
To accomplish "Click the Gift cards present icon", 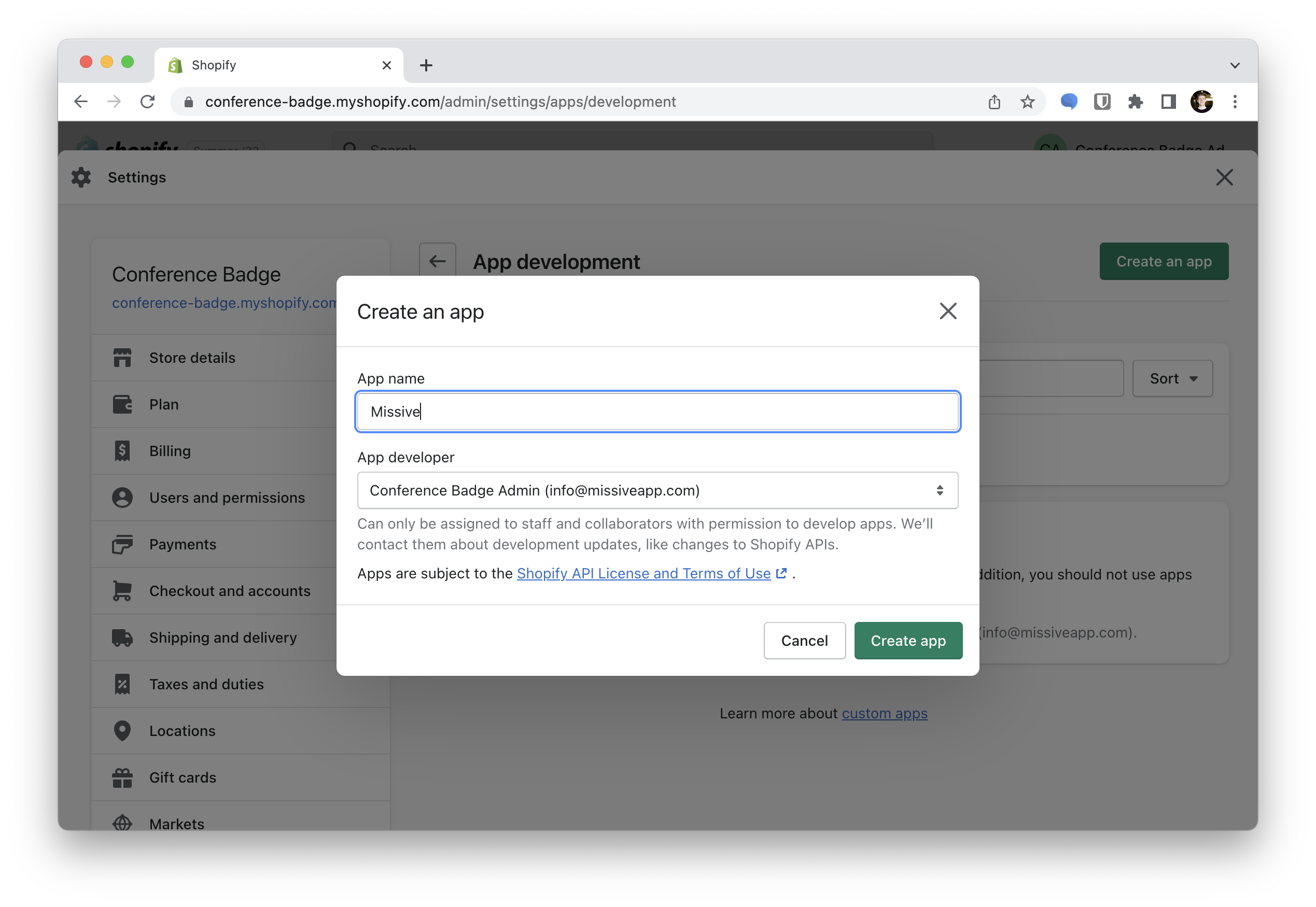I will [x=122, y=777].
